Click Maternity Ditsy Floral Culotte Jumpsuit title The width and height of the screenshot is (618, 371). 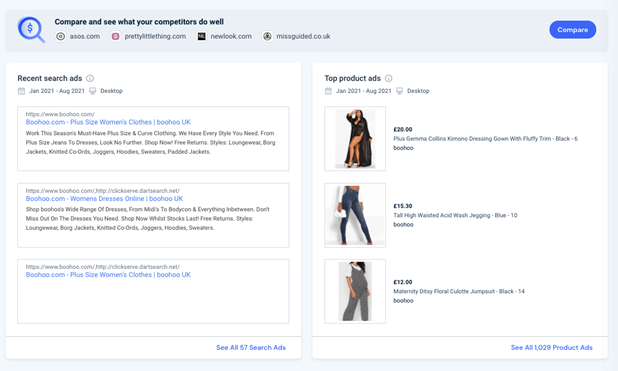459,291
